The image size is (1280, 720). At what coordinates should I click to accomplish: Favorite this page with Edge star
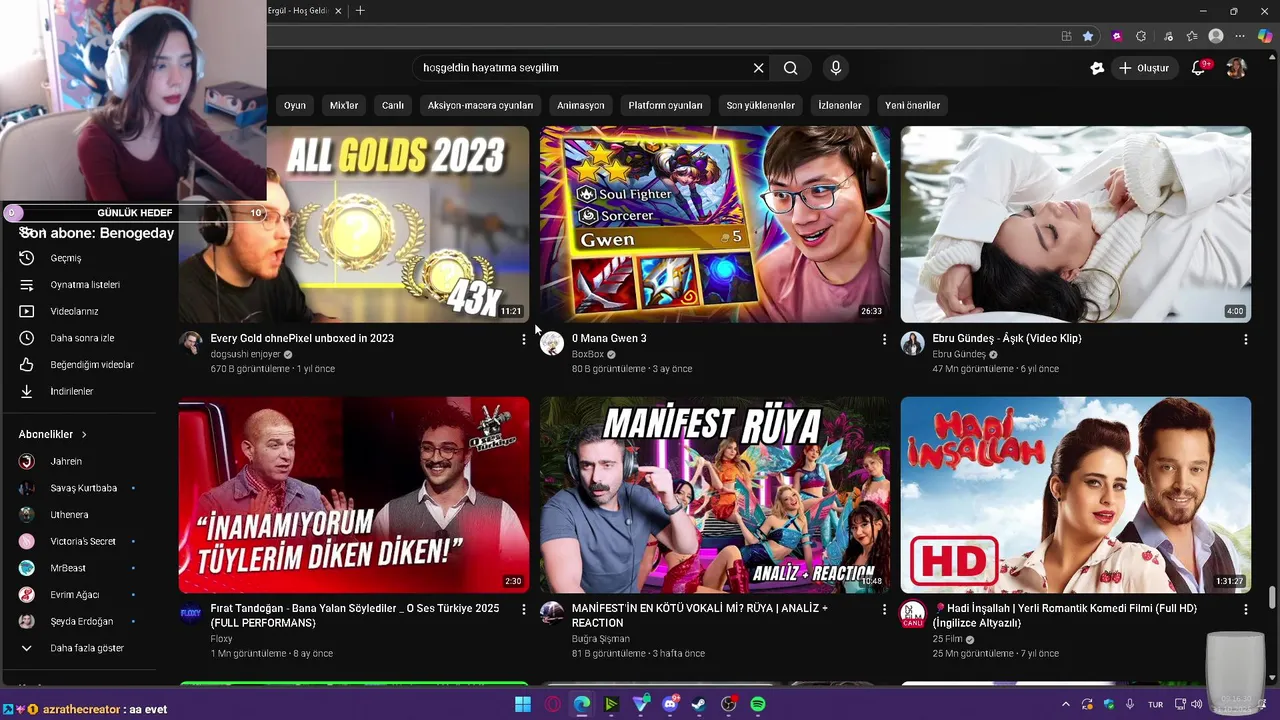[x=1088, y=36]
